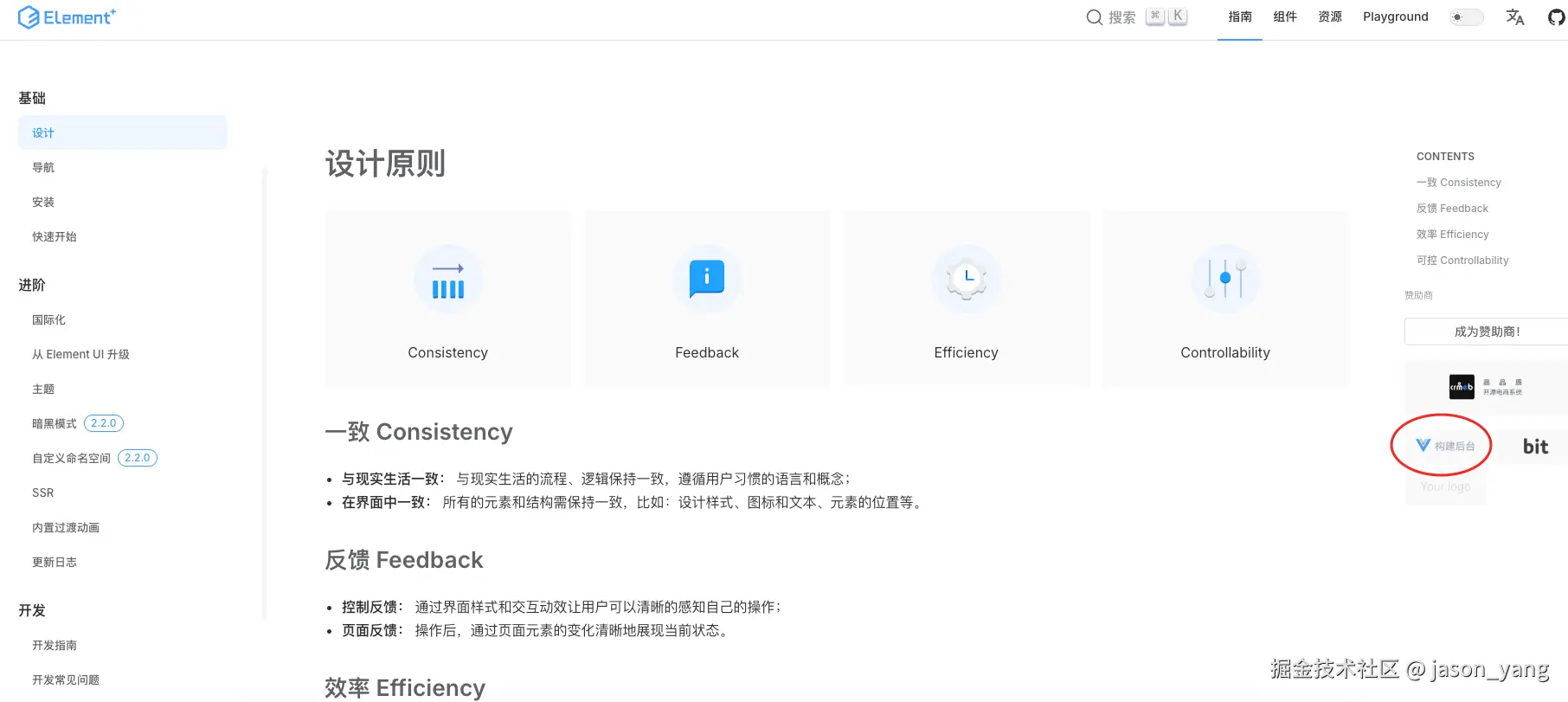
Task: Switch to the 指南 nav tab
Action: click(1240, 17)
